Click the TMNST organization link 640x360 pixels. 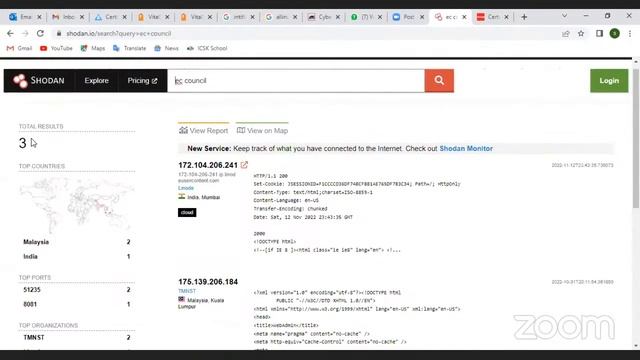click(x=187, y=291)
